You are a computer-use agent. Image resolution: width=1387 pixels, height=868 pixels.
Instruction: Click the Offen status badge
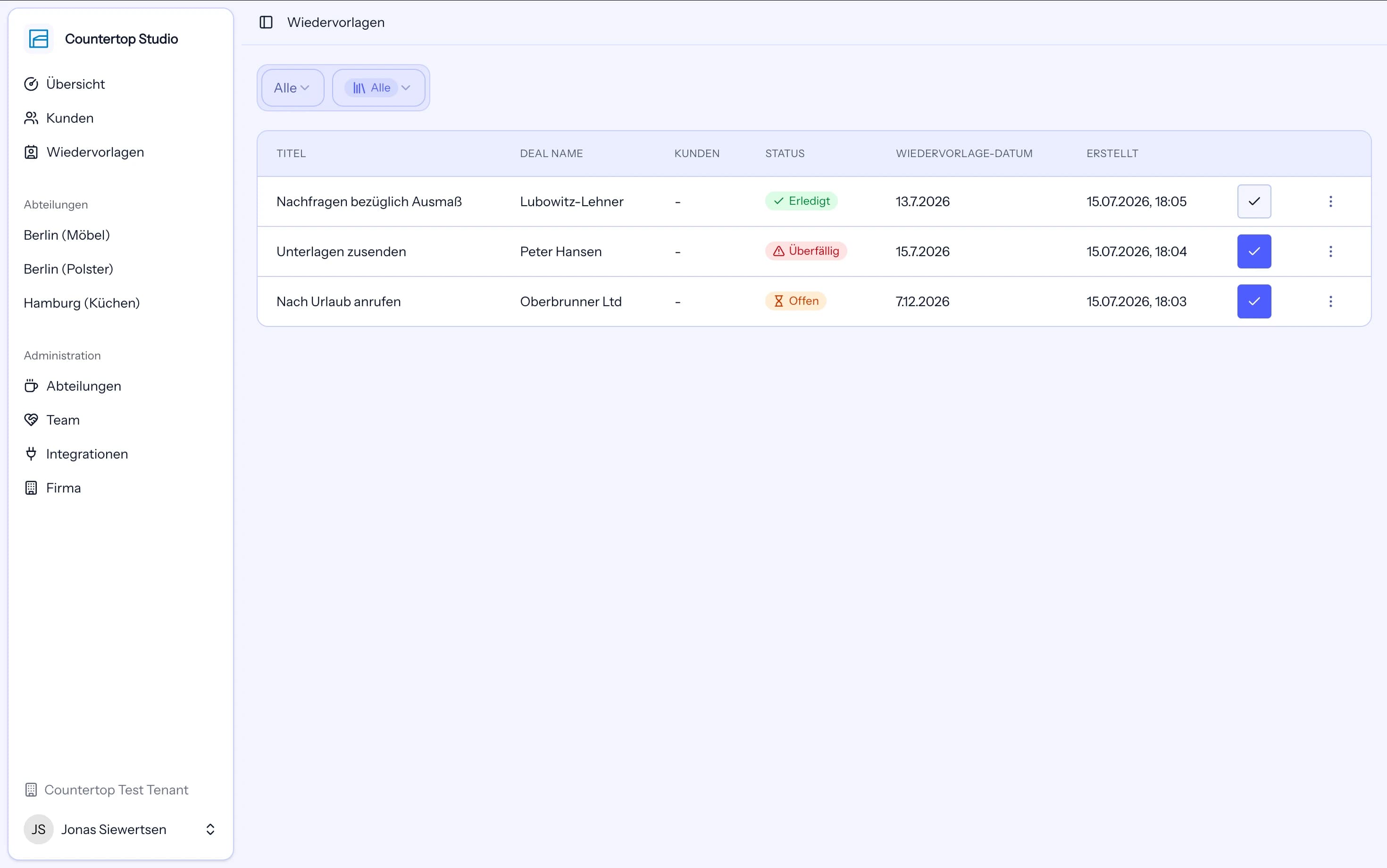796,301
